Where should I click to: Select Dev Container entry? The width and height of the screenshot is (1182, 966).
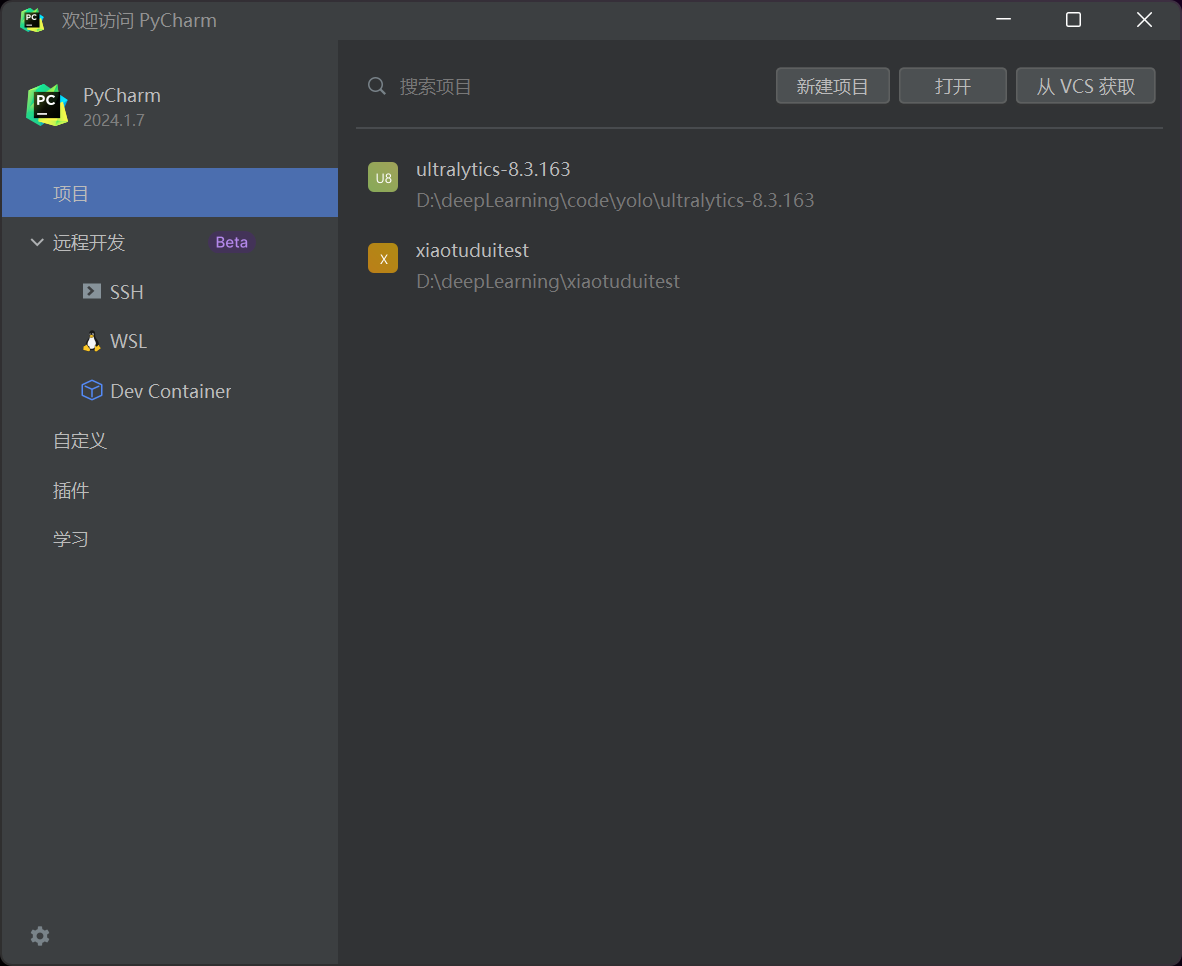[170, 391]
